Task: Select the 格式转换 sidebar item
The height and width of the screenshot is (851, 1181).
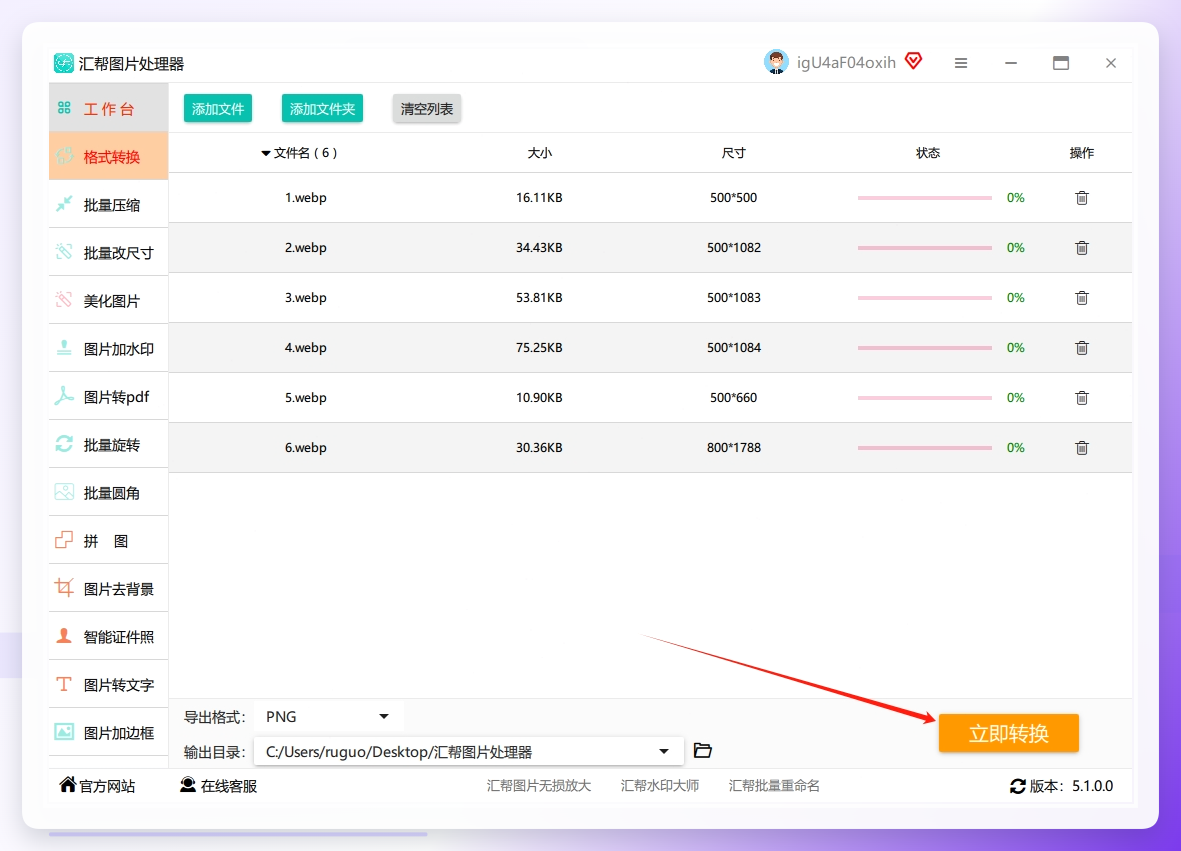Action: (x=108, y=157)
